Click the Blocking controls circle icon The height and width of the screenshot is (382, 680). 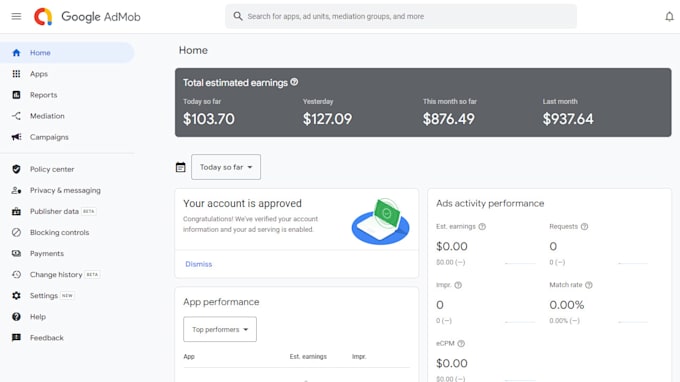(x=16, y=232)
